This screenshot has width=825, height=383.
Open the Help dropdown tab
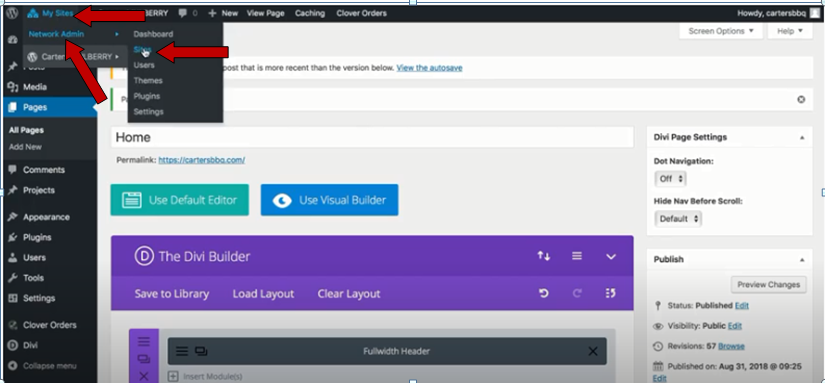pyautogui.click(x=790, y=31)
